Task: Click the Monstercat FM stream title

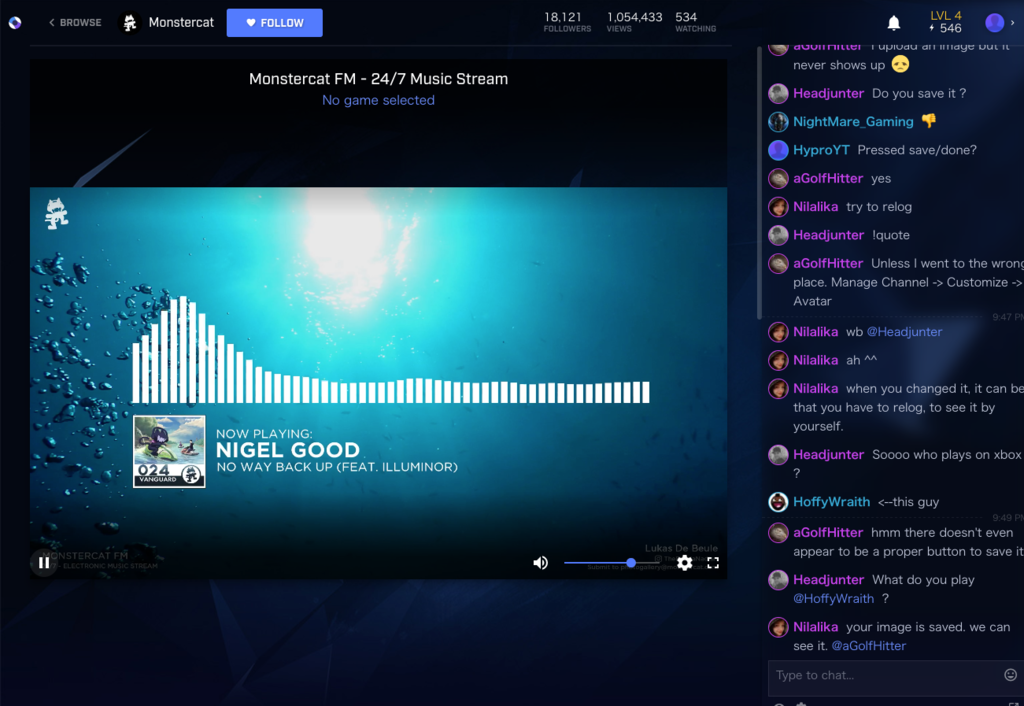Action: point(378,79)
